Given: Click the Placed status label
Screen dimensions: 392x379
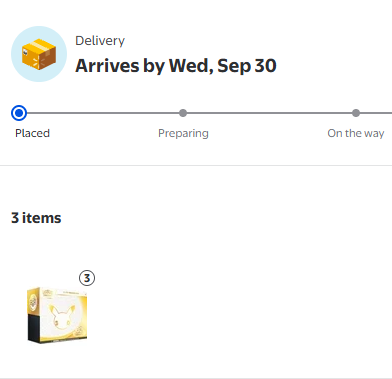Looking at the screenshot, I should 32,133.
